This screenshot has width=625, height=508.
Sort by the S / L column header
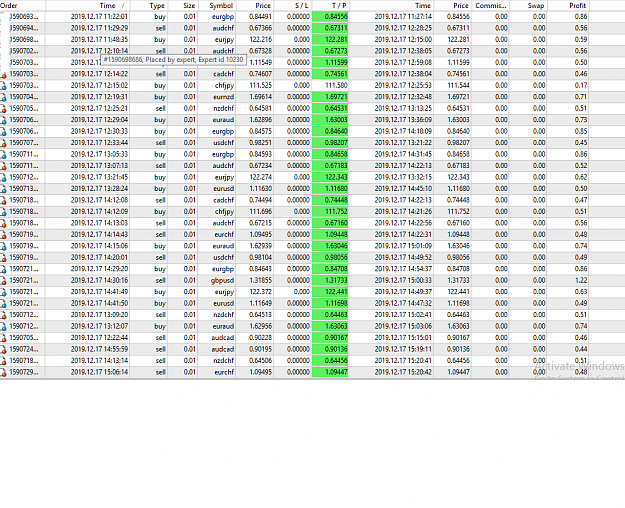301,6
